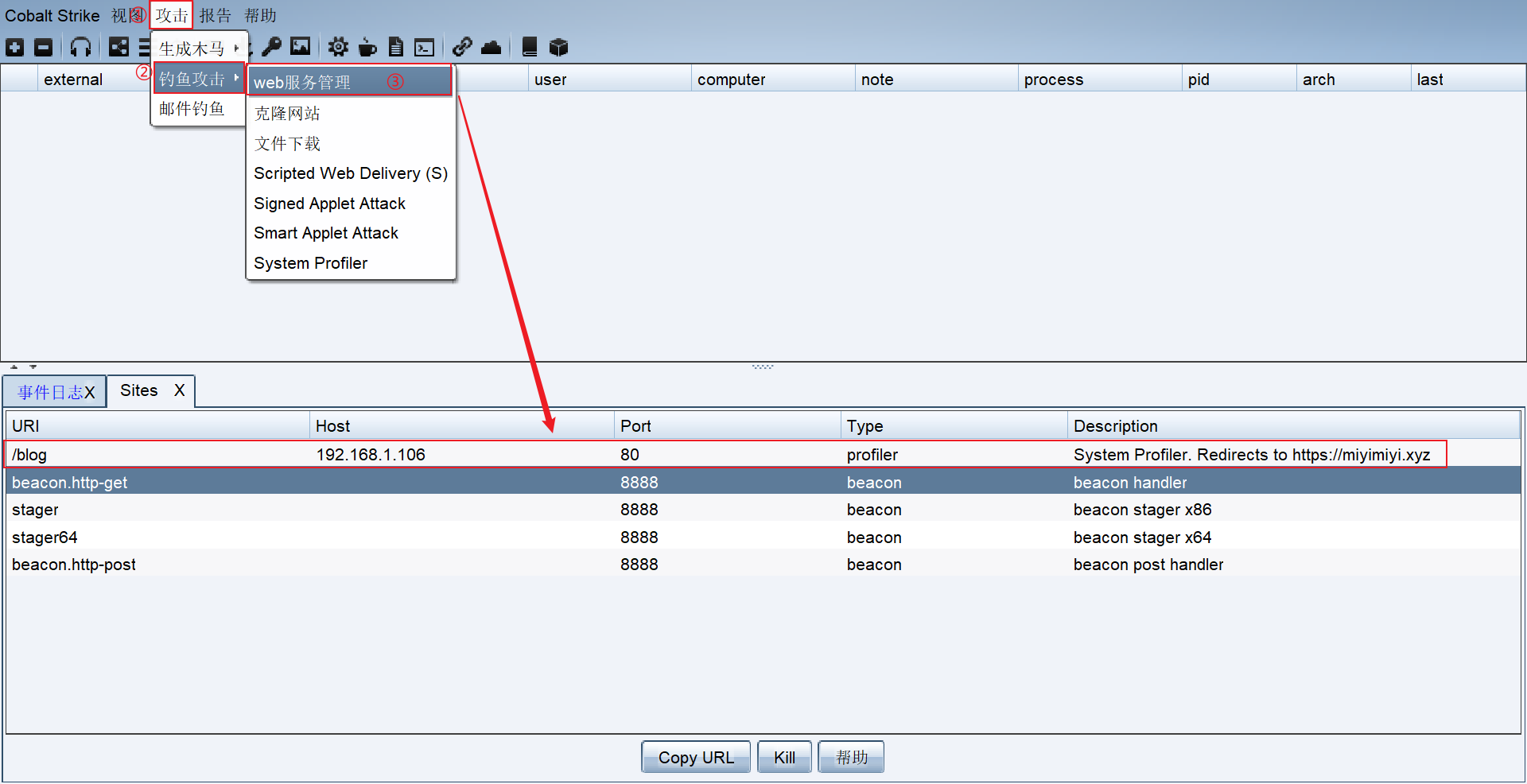Click the Kill button
1527x784 pixels.
point(784,758)
